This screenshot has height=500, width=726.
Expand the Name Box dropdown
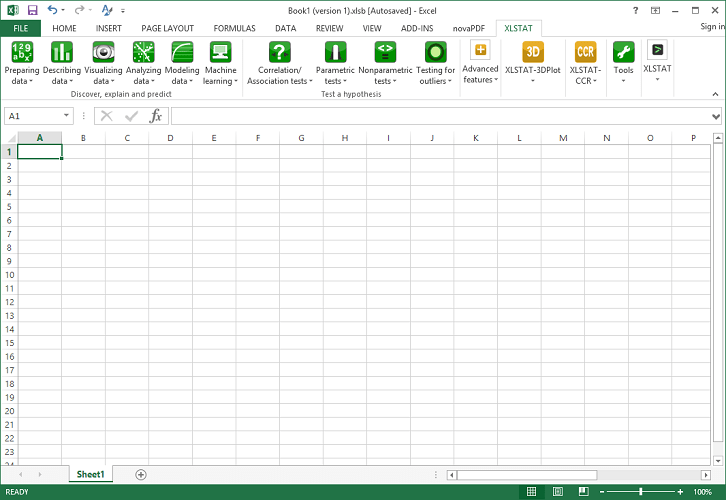66,116
